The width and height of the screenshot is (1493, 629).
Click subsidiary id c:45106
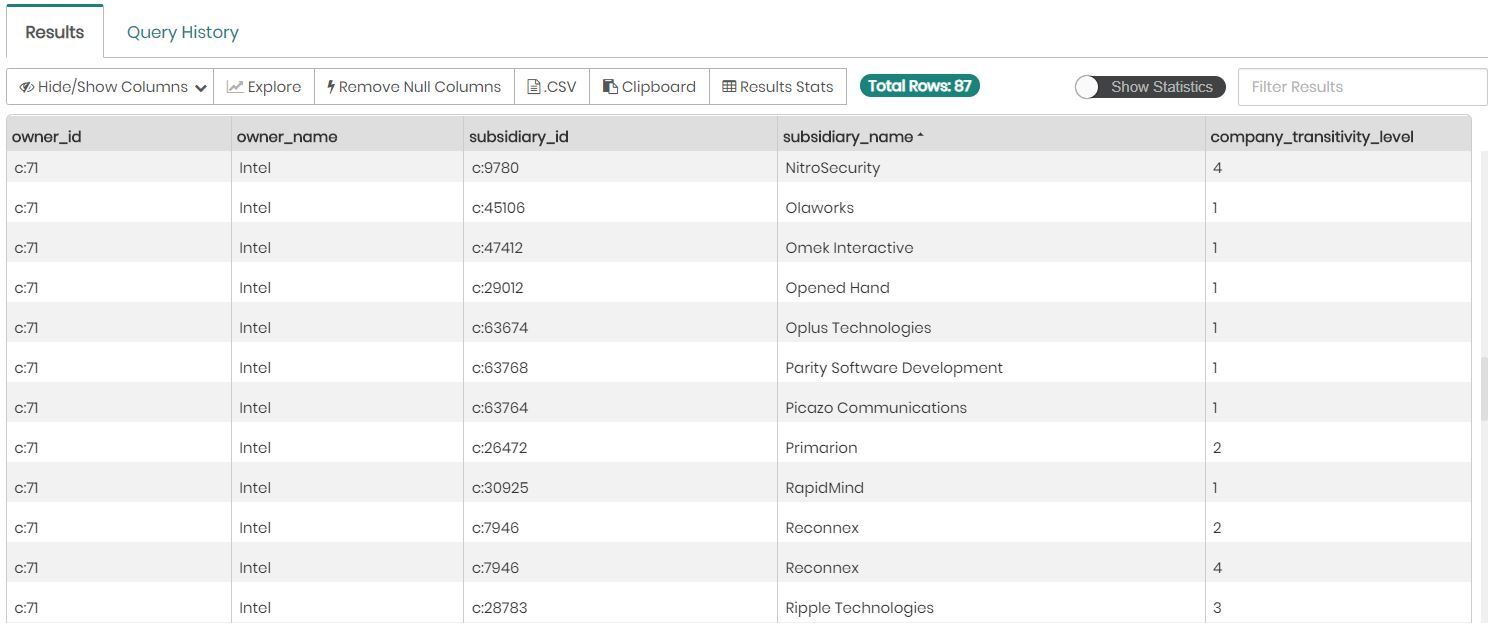(x=499, y=208)
